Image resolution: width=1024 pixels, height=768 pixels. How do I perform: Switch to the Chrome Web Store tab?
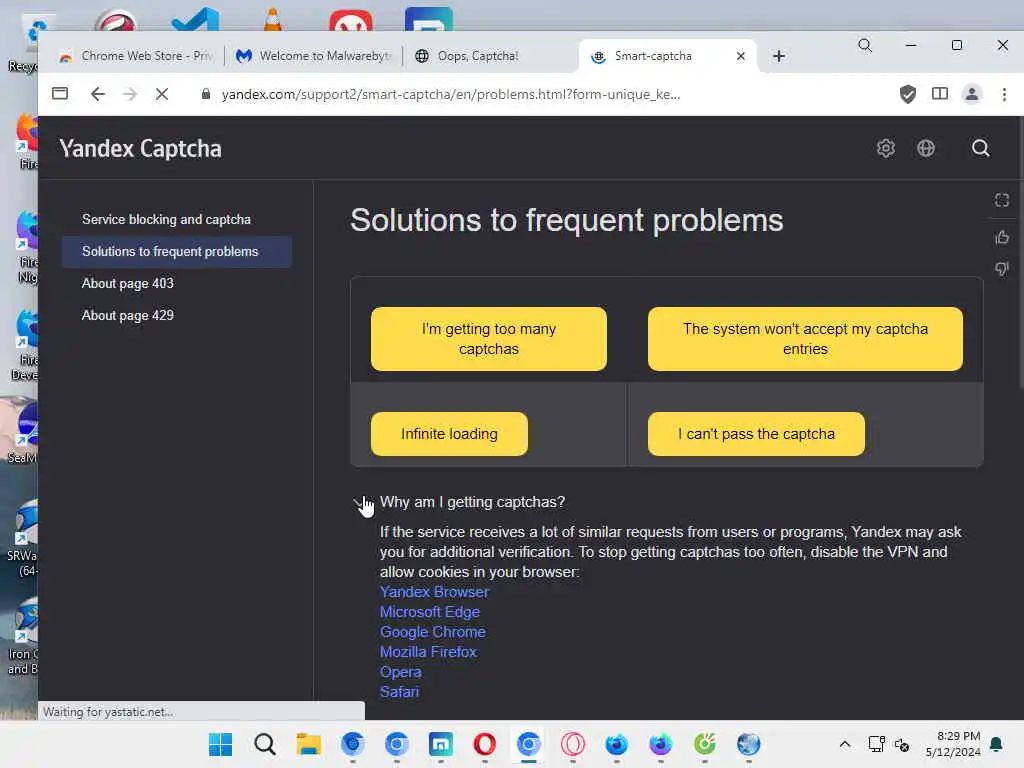(135, 56)
